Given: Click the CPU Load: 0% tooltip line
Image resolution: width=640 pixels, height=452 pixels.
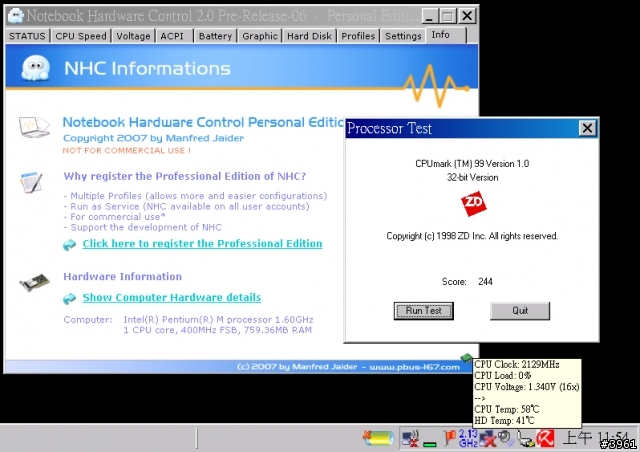Looking at the screenshot, I should pos(502,375).
